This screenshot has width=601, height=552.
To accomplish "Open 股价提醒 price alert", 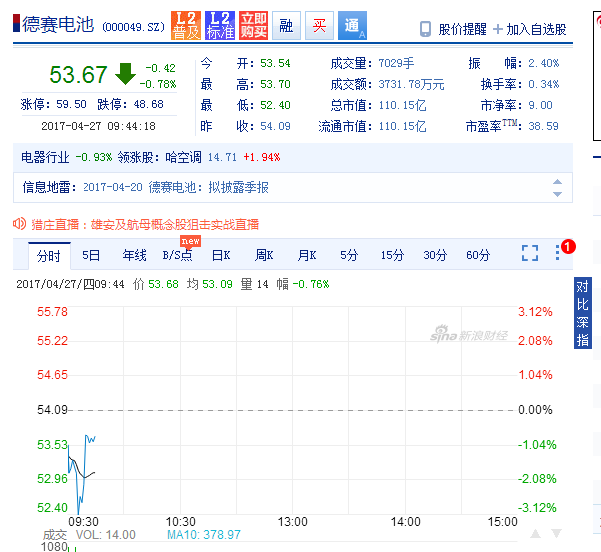I will [x=462, y=29].
